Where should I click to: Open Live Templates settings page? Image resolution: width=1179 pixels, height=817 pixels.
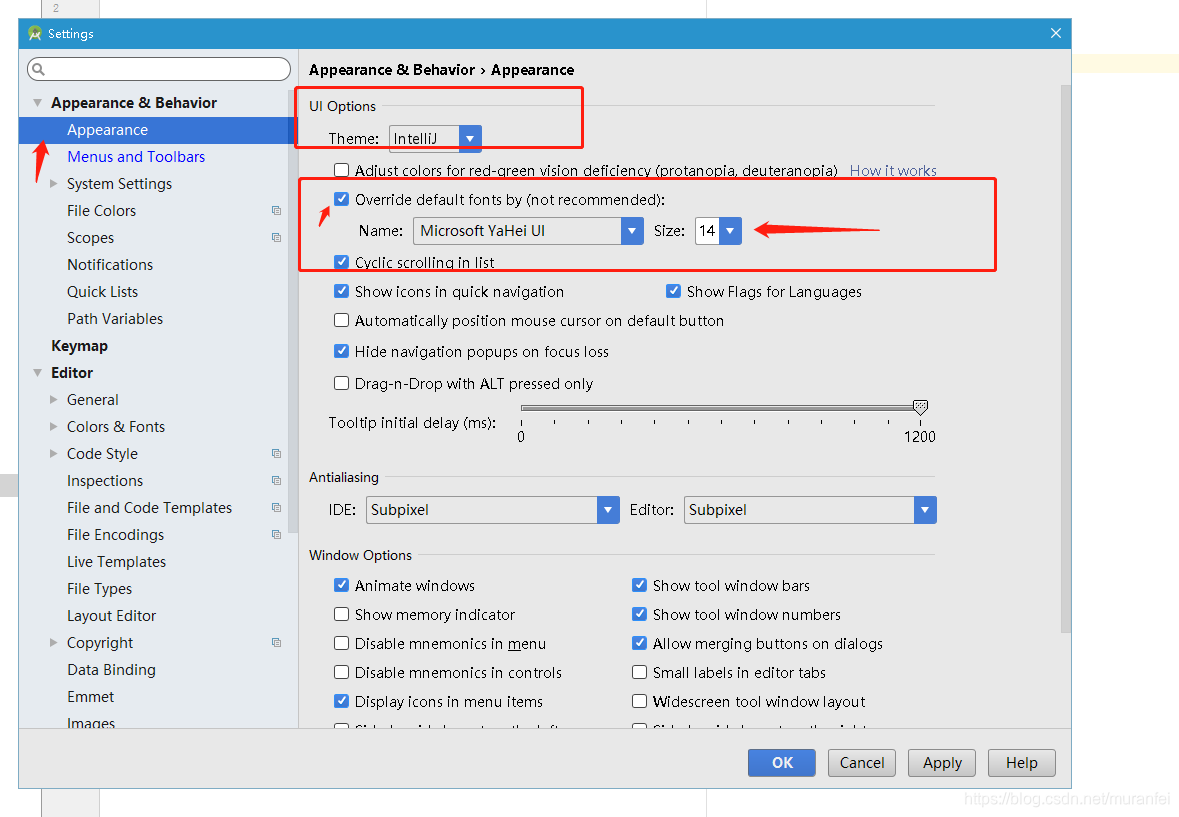[117, 561]
